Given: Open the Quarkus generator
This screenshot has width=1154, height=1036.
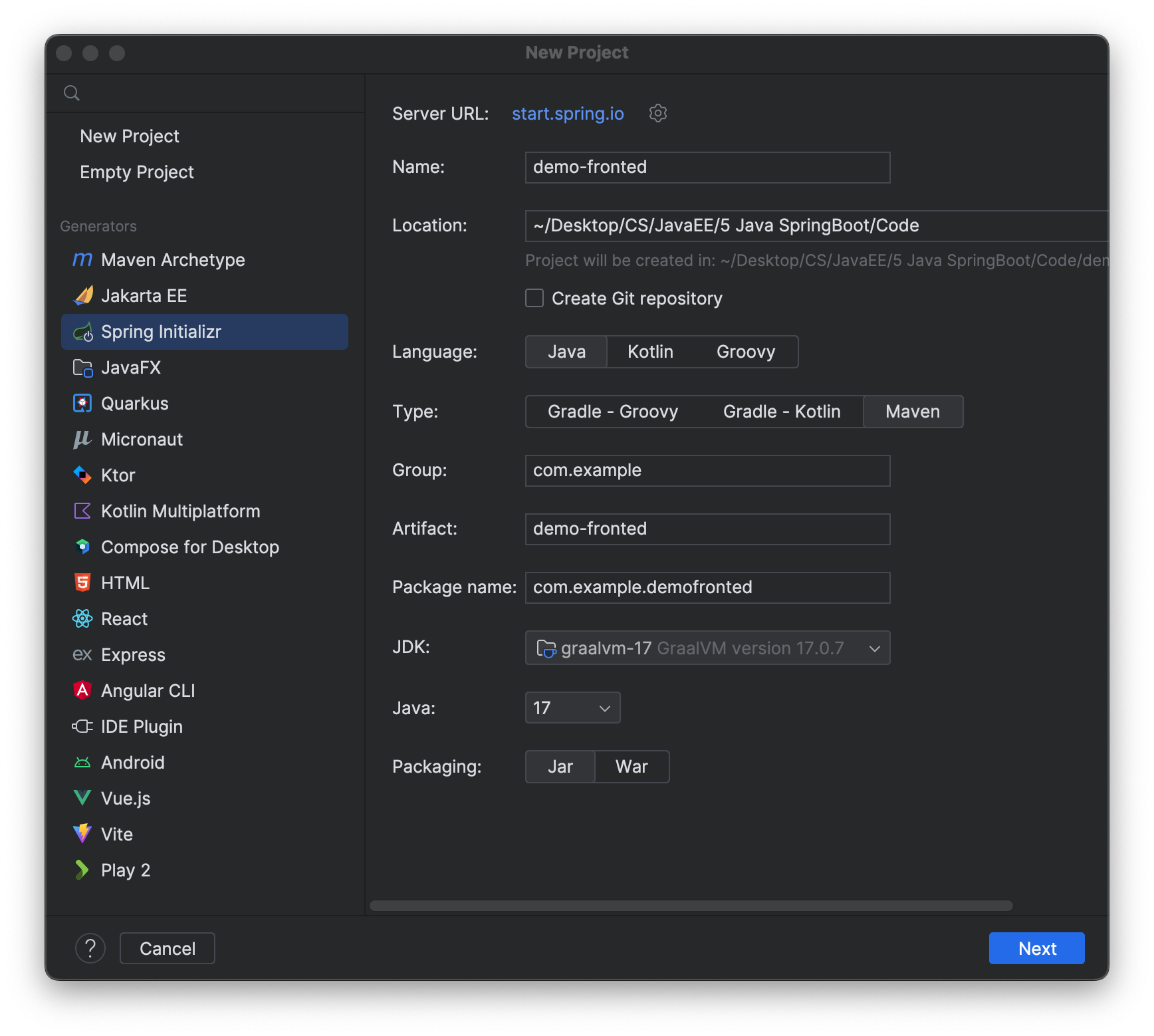Looking at the screenshot, I should 135,403.
